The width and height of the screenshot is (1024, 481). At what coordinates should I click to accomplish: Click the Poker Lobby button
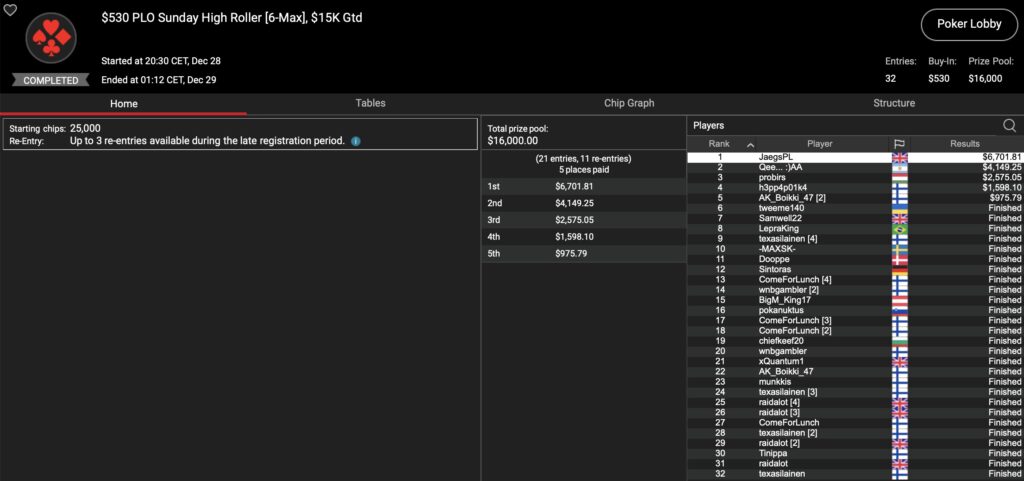coord(963,25)
